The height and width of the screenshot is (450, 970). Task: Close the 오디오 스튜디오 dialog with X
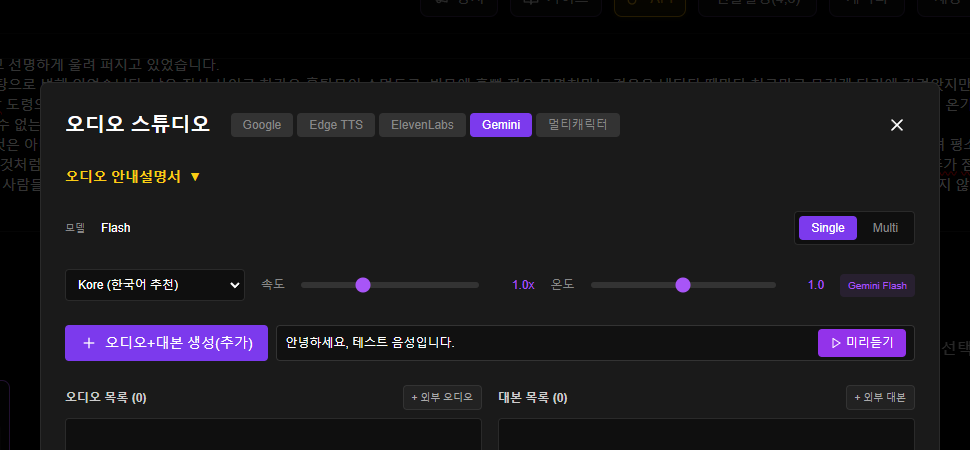click(897, 125)
